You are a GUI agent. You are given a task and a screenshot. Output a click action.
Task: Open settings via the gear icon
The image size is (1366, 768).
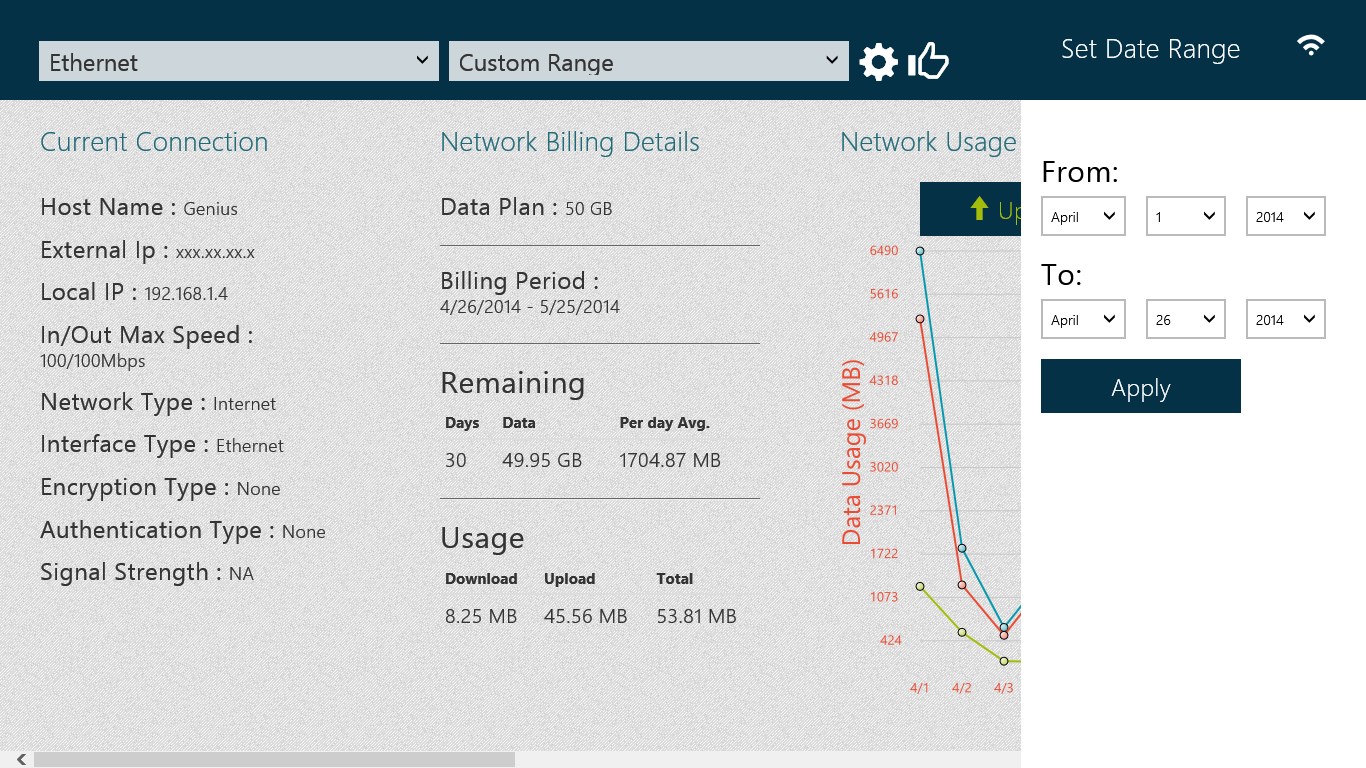click(878, 62)
